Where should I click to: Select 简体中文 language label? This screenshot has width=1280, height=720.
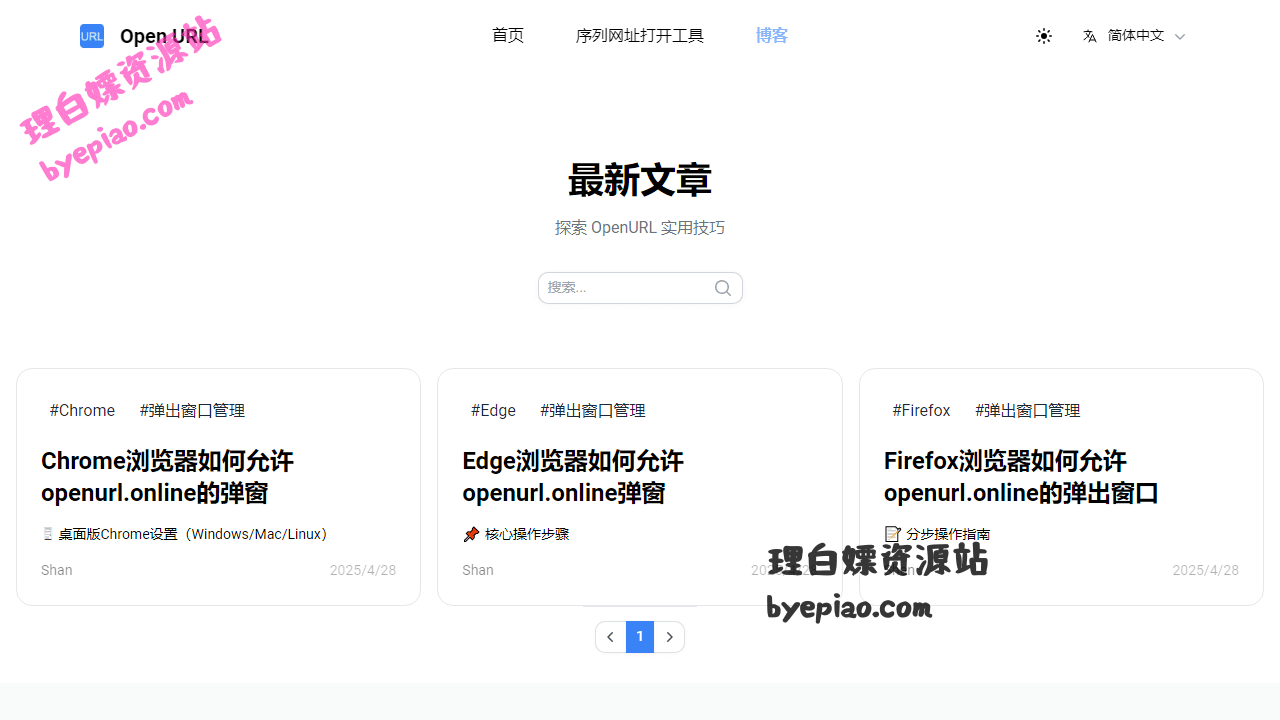(x=1136, y=36)
